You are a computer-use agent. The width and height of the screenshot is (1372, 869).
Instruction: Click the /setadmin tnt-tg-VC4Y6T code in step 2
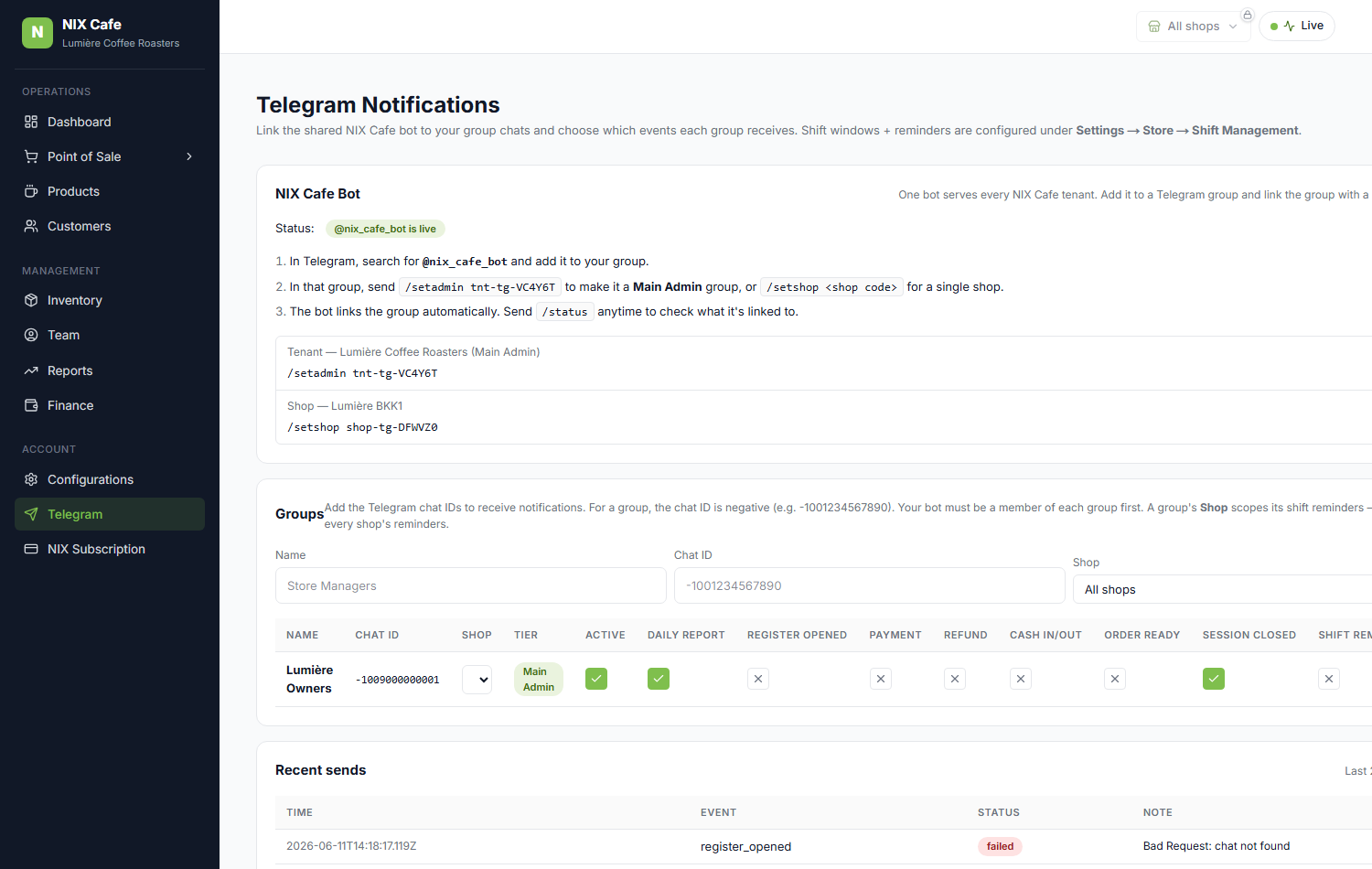(480, 287)
